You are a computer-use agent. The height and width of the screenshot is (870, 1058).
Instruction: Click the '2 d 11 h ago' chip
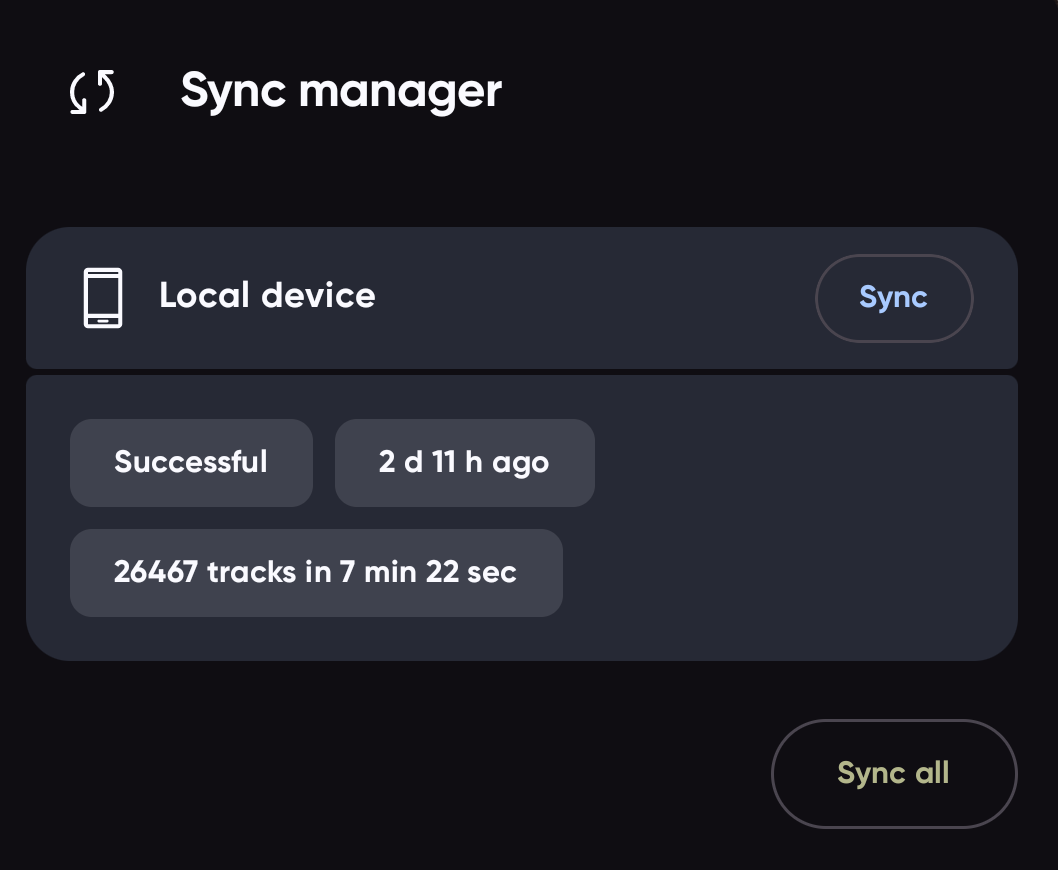464,462
